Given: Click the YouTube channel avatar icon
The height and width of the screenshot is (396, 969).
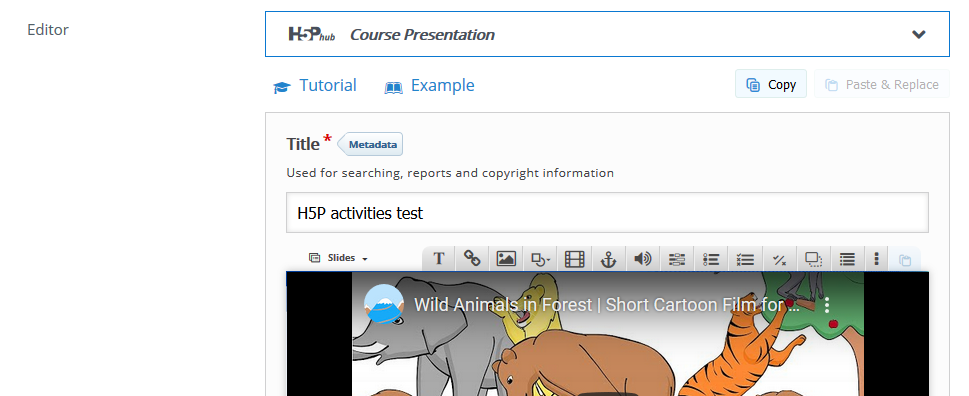Looking at the screenshot, I should click(384, 304).
